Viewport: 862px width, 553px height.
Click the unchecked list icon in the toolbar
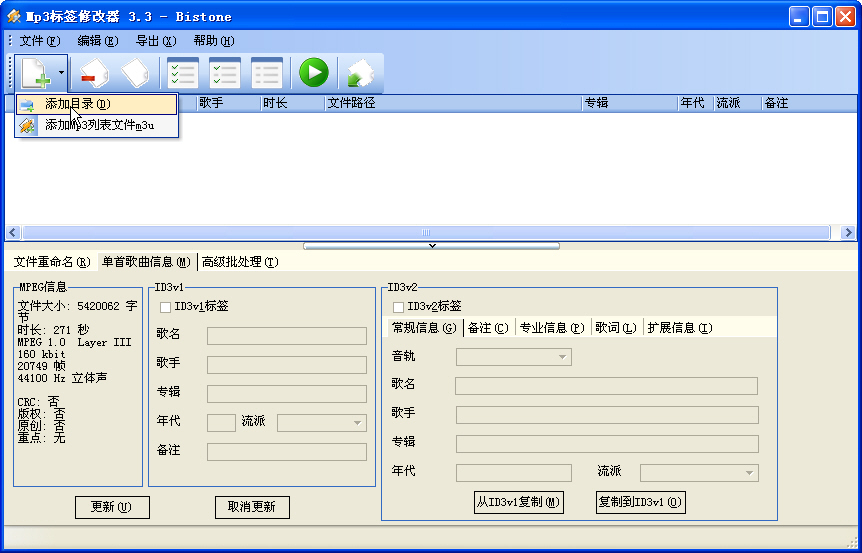coord(266,73)
